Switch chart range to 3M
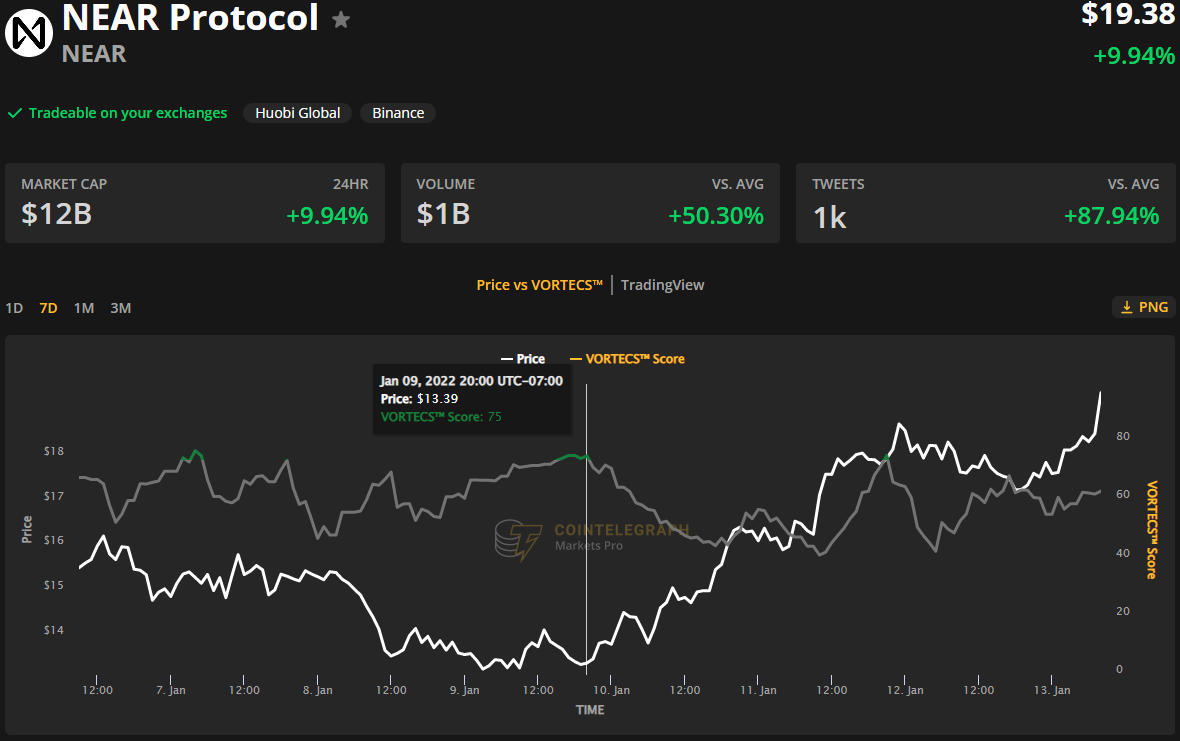This screenshot has width=1180, height=741. pyautogui.click(x=120, y=308)
